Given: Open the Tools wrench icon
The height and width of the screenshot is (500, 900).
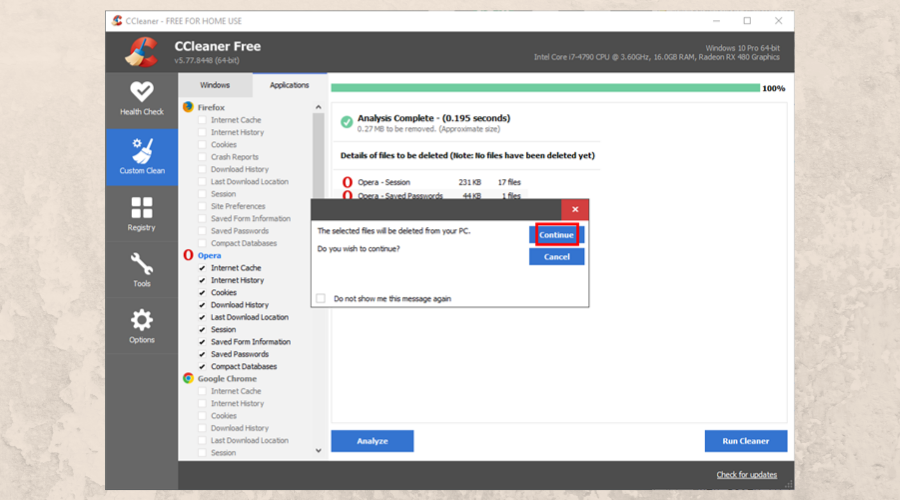Looking at the screenshot, I should coord(142,264).
